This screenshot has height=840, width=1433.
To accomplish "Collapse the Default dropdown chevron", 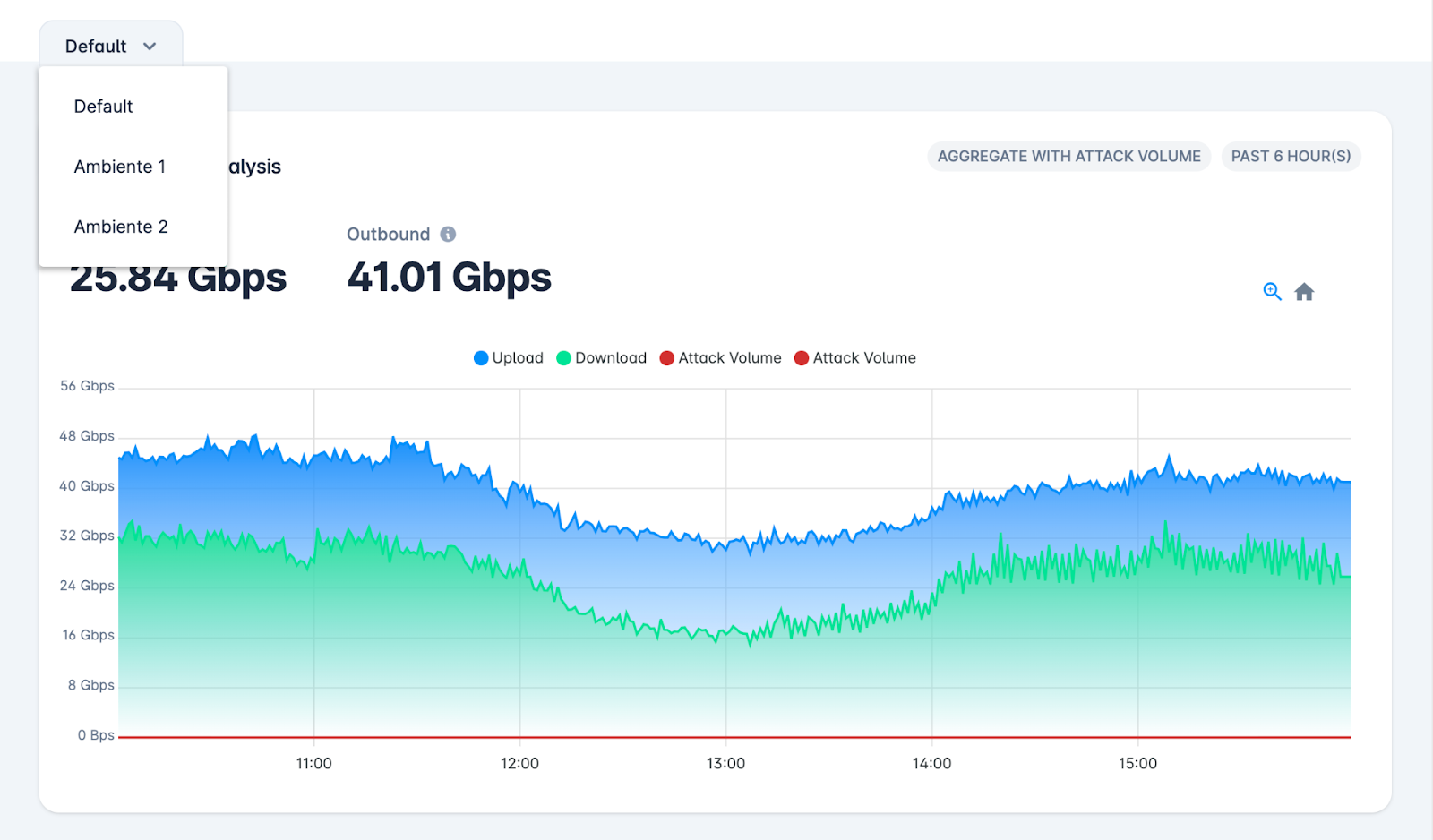I will [150, 47].
